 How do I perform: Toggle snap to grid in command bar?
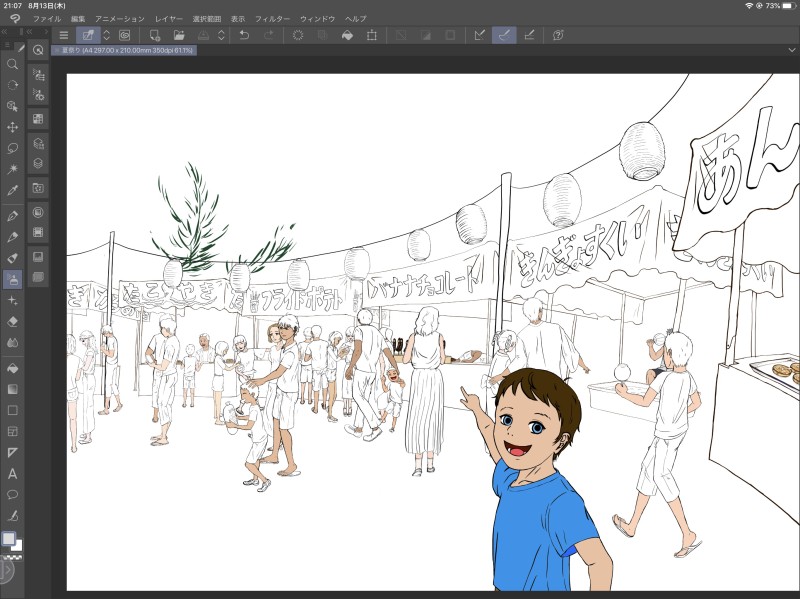pos(530,35)
